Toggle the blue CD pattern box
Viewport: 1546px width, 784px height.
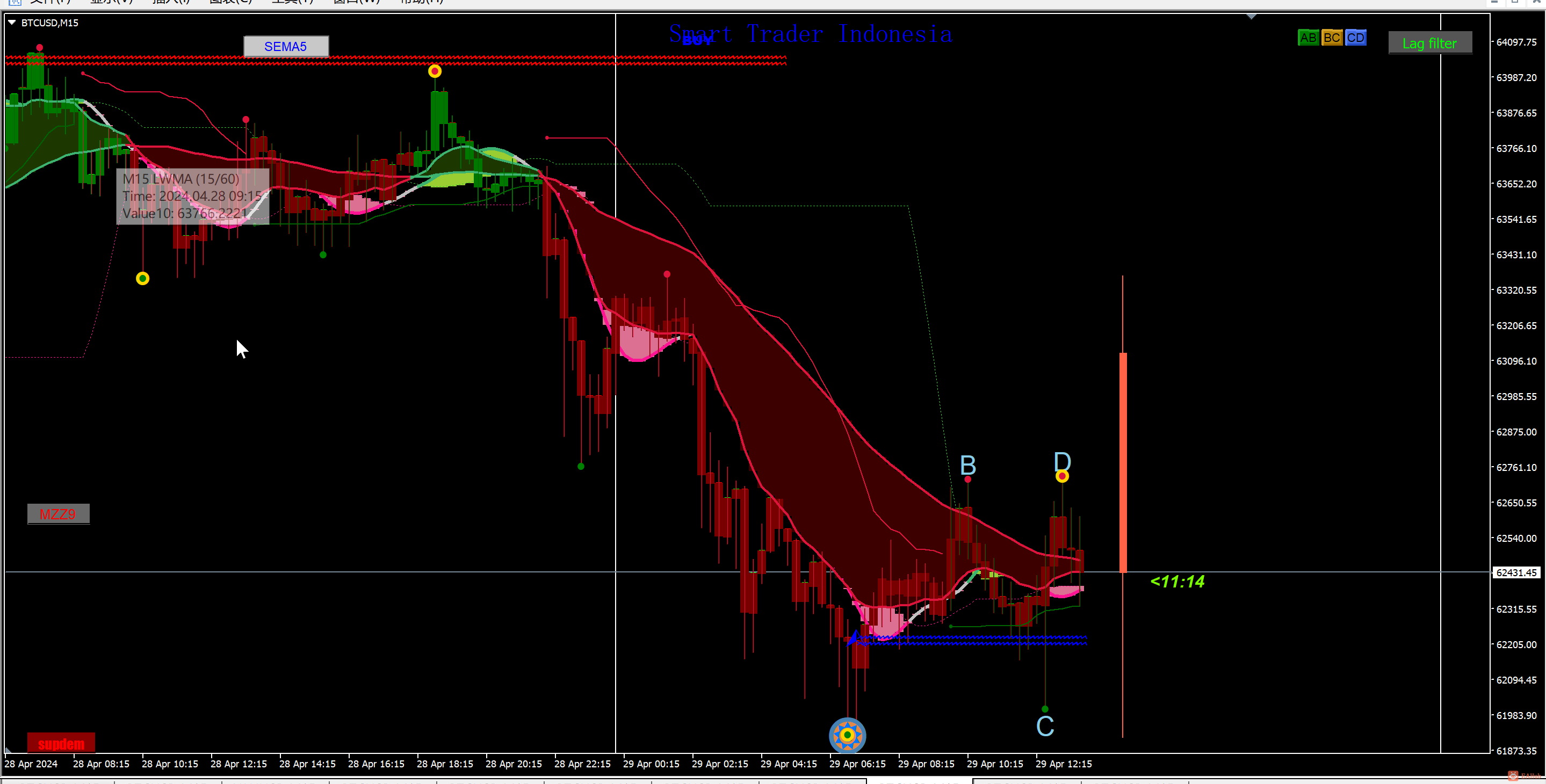click(1355, 38)
